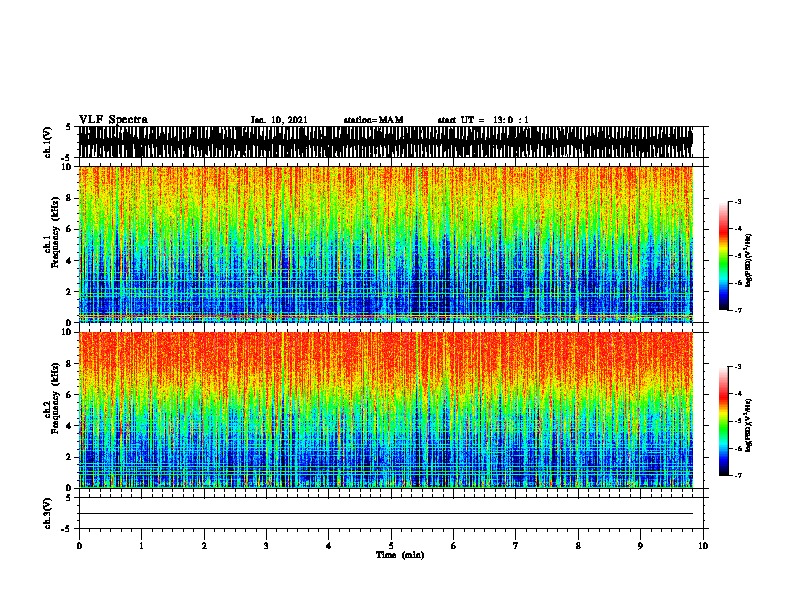Click the "6" kHz tick of ch.2 spectrogram

point(70,395)
